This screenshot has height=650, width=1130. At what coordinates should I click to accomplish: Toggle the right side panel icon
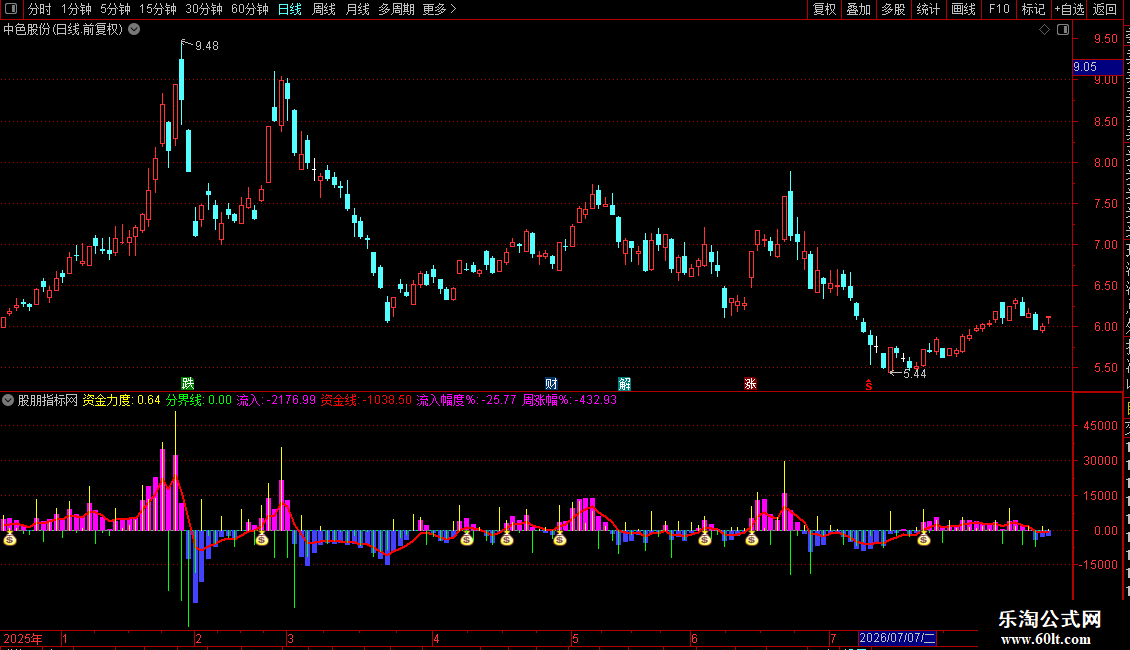(x=1063, y=30)
